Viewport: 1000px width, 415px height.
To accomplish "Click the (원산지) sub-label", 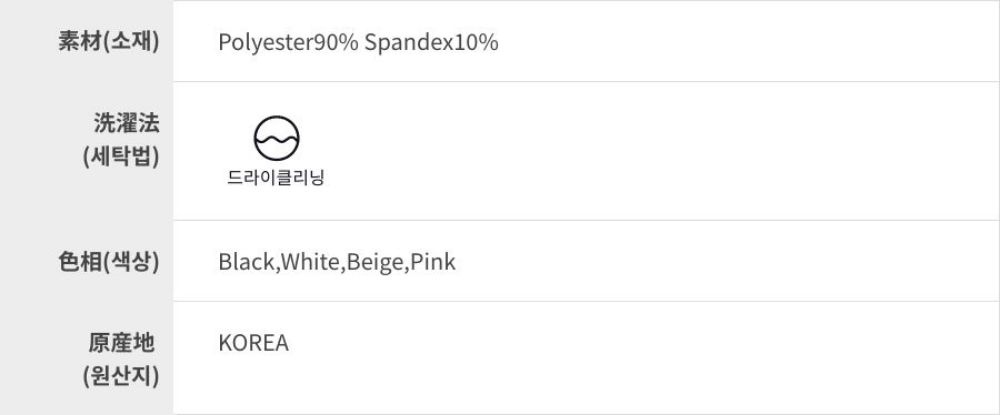I will pos(120,376).
